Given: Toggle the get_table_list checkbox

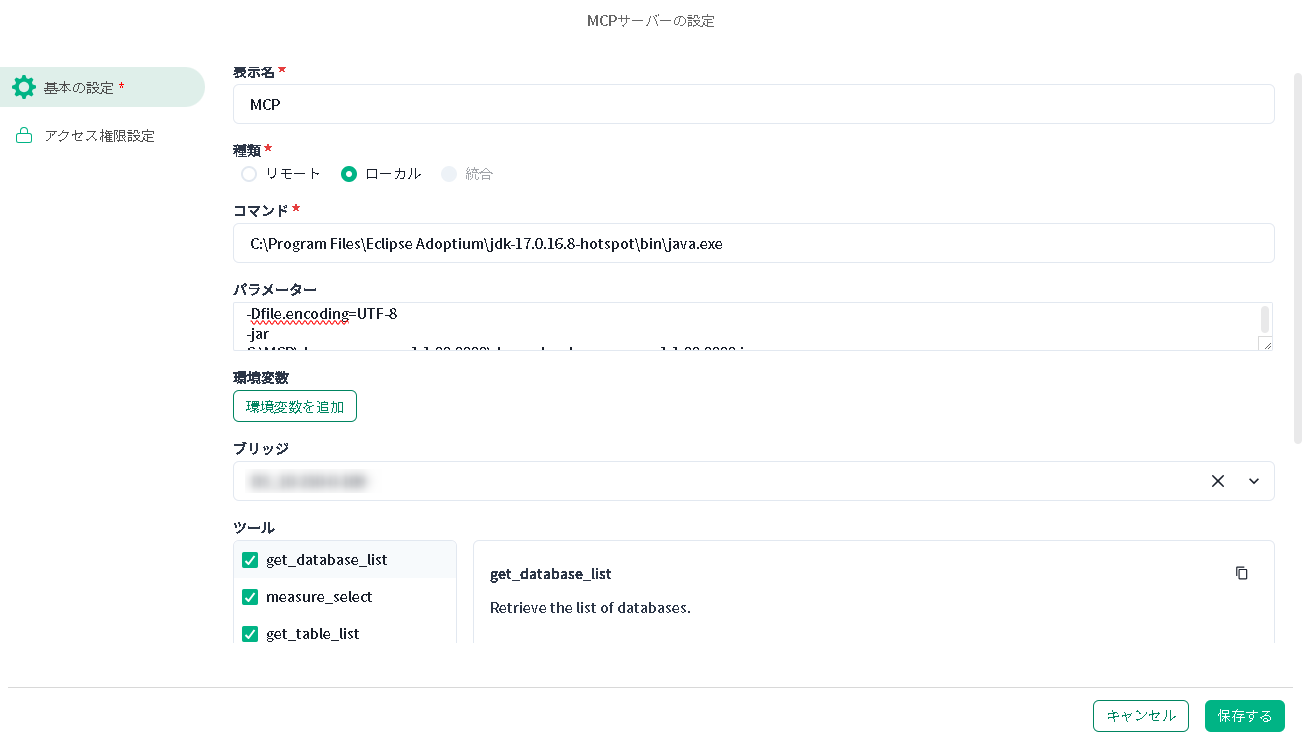Looking at the screenshot, I should pos(250,634).
